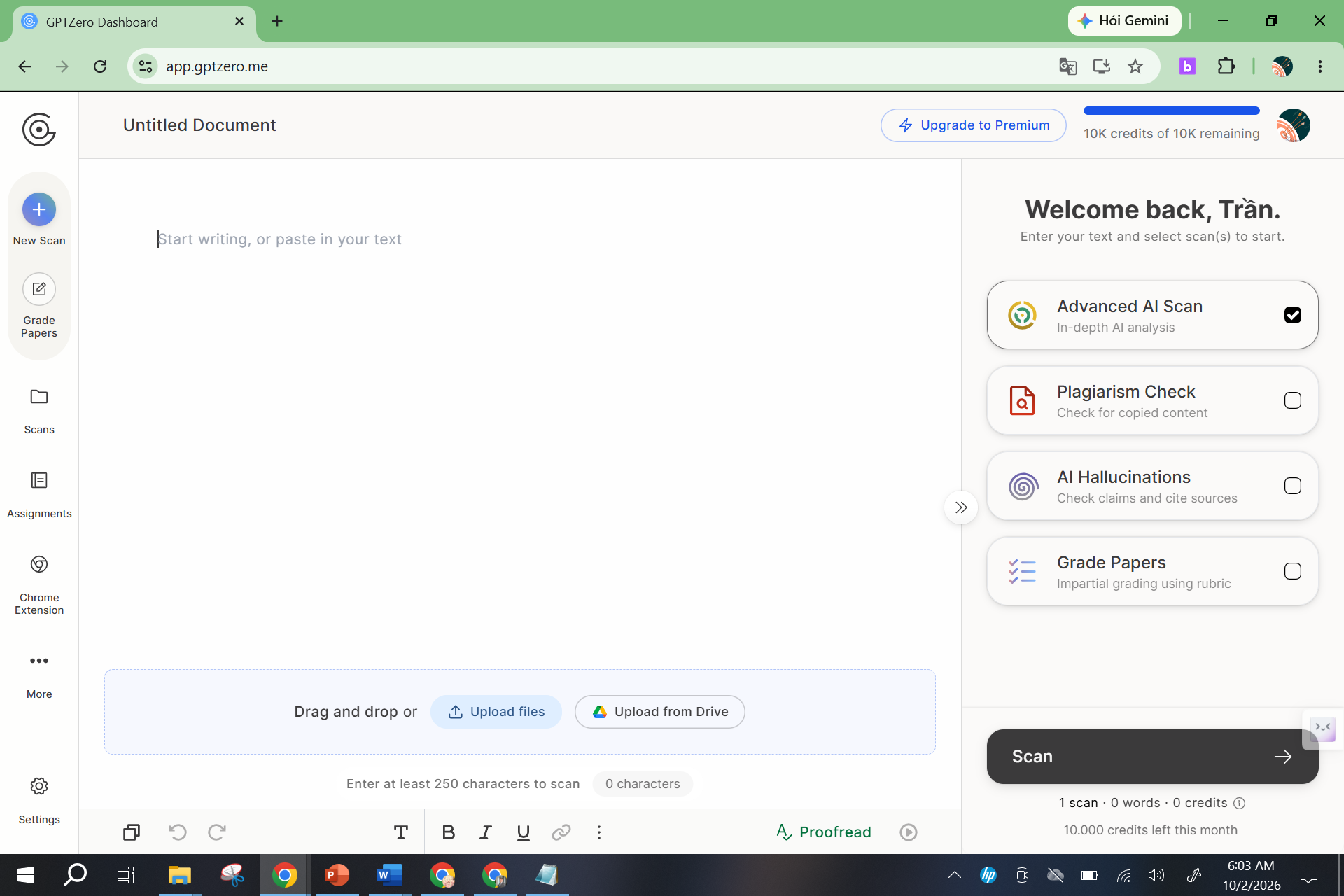Image resolution: width=1344 pixels, height=896 pixels.
Task: Open the Hỏi Gemini button
Action: coord(1124,21)
